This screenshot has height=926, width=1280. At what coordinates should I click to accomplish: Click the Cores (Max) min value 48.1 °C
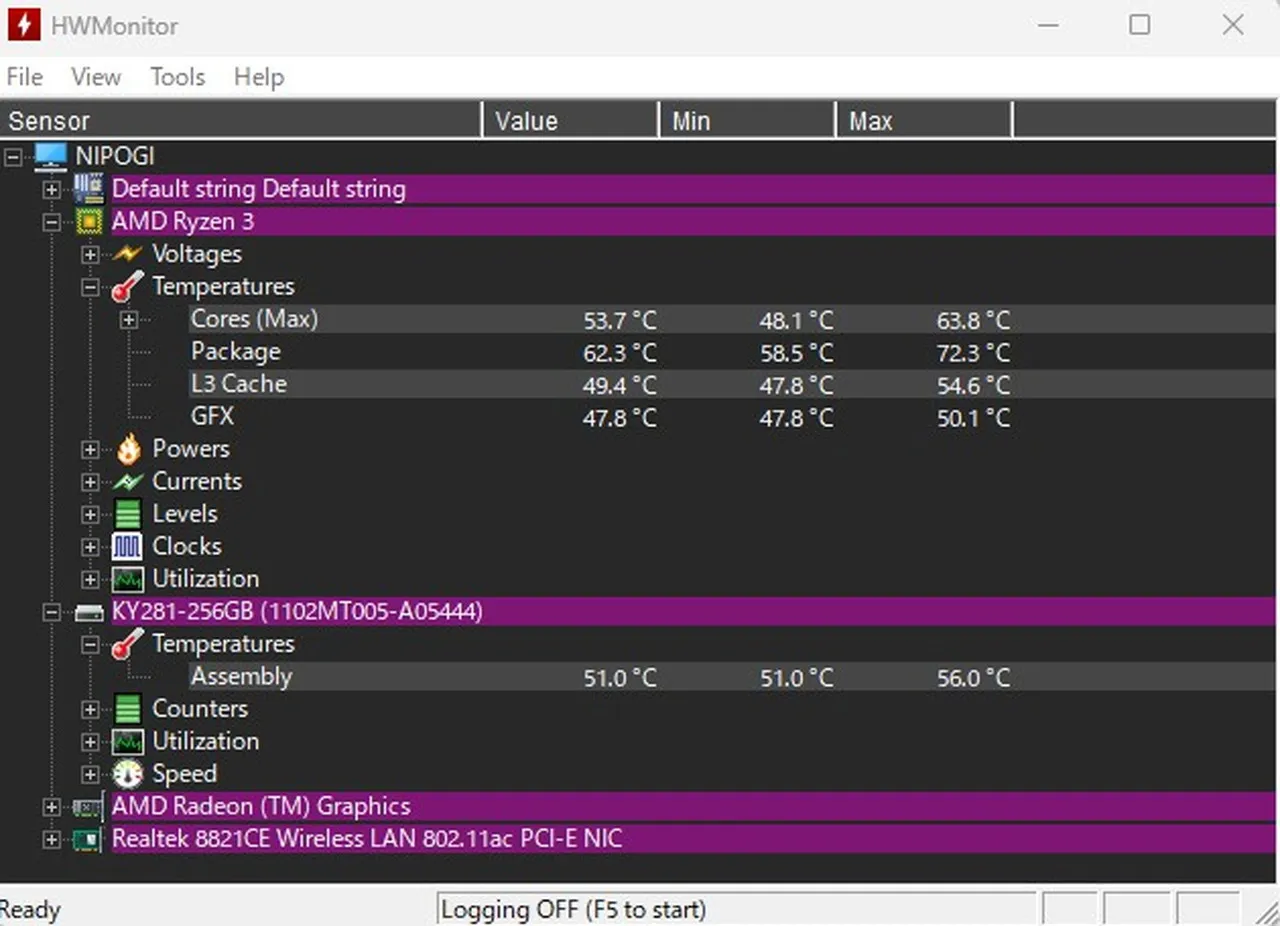coord(796,321)
